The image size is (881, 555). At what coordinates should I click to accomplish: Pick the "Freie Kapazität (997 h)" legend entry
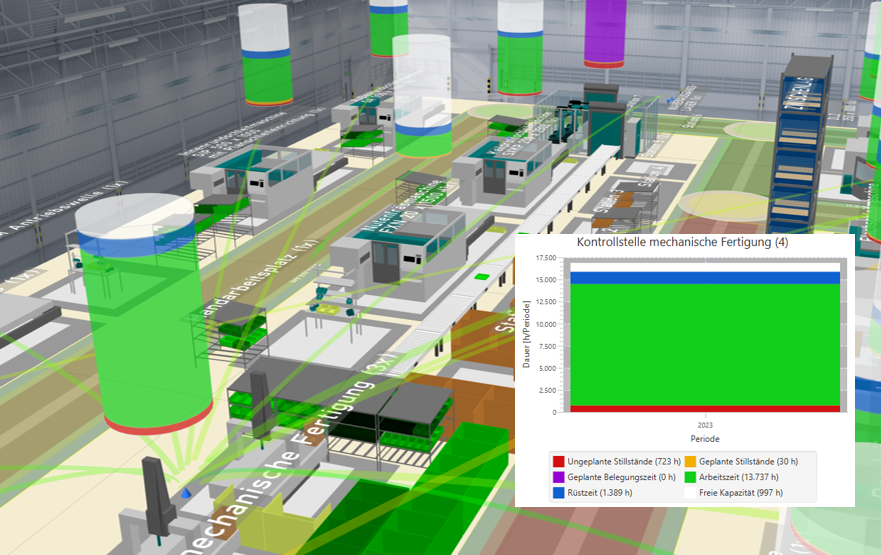point(741,493)
